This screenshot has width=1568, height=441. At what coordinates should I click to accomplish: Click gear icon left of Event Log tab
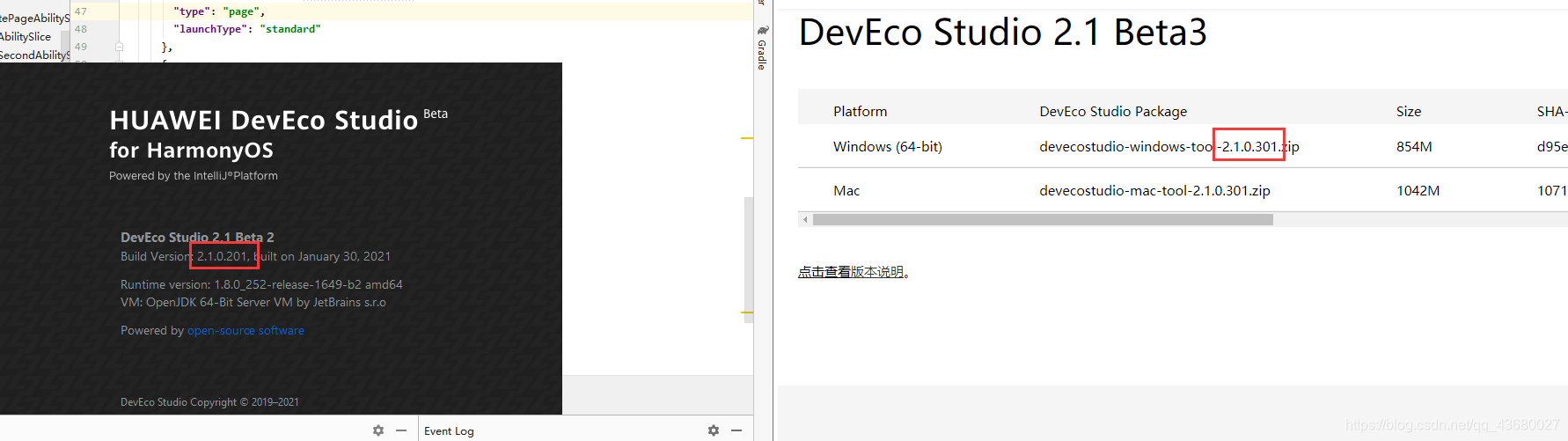pos(378,430)
